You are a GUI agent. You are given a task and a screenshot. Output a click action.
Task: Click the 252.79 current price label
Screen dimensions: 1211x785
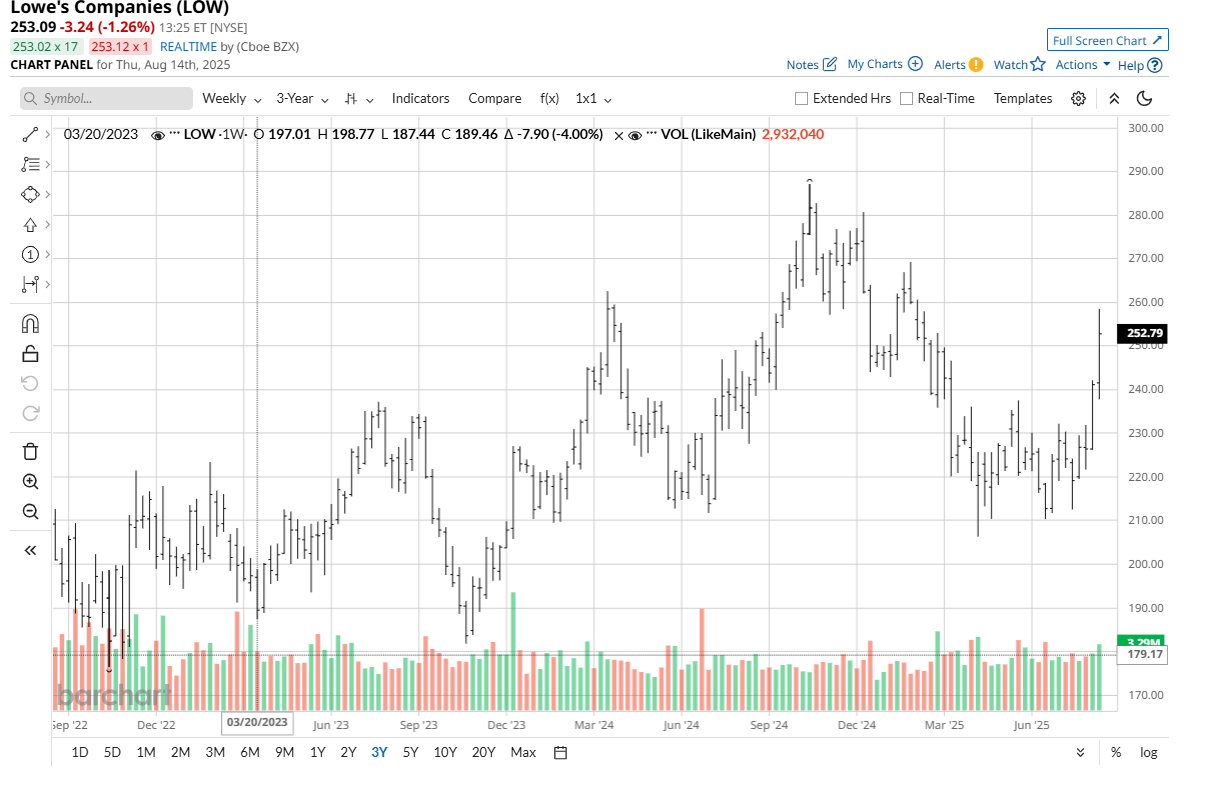[1140, 333]
